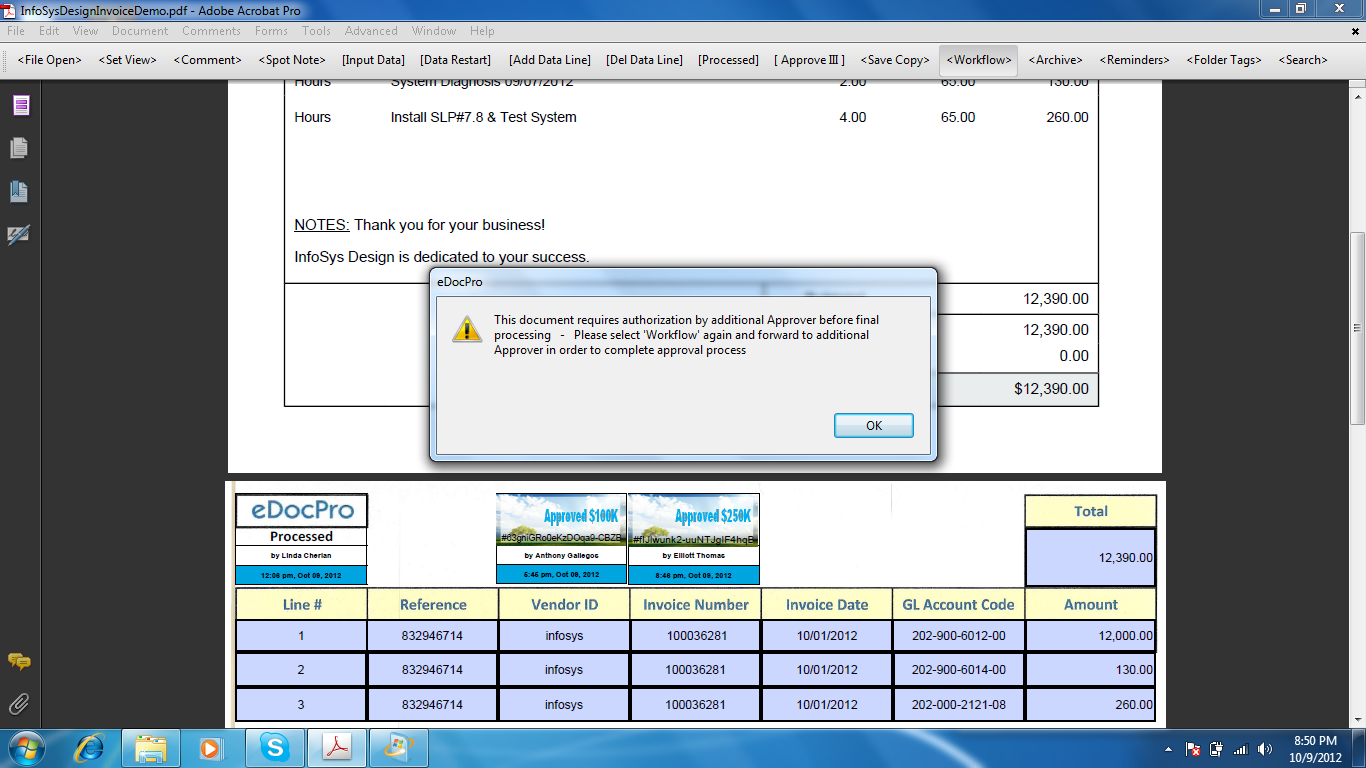
Task: Click the [Input Data] toolbar button
Action: pos(373,60)
